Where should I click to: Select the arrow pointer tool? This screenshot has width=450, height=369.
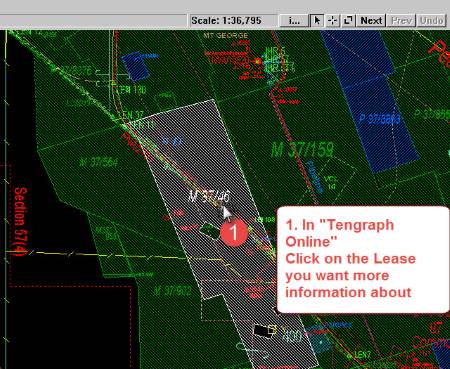point(317,21)
